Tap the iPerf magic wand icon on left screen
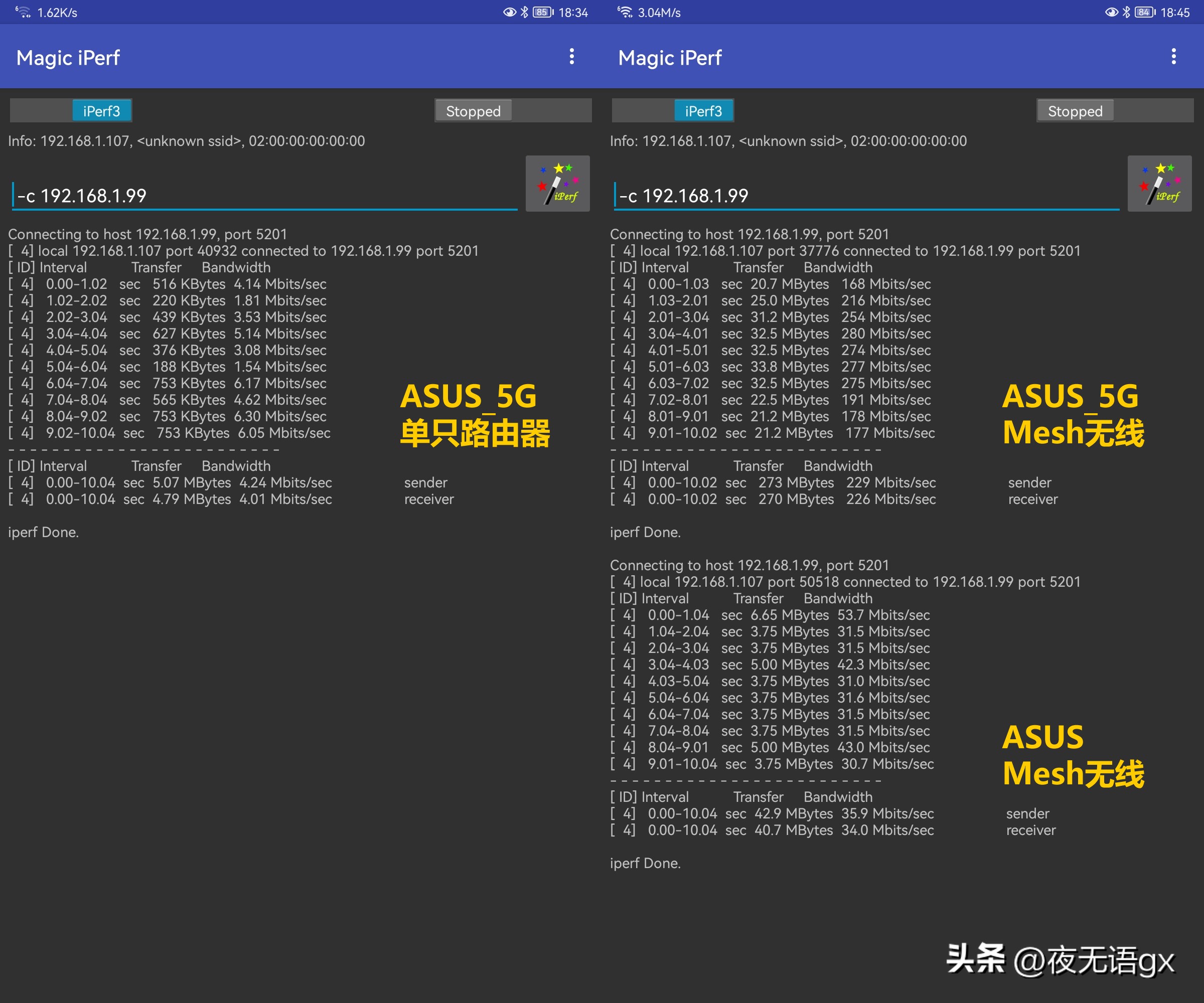 (557, 184)
